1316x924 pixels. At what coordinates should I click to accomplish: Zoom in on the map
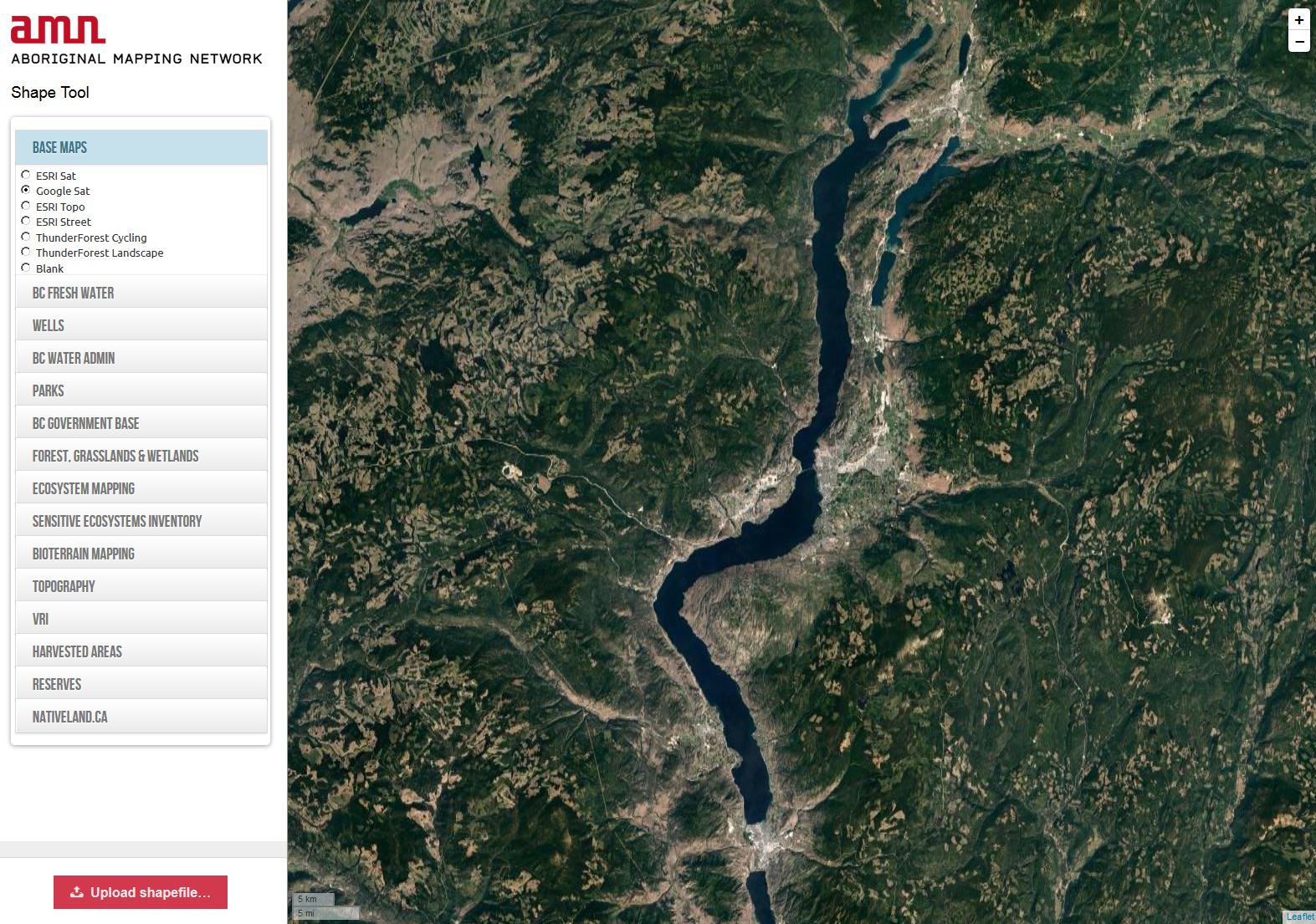tap(1298, 20)
